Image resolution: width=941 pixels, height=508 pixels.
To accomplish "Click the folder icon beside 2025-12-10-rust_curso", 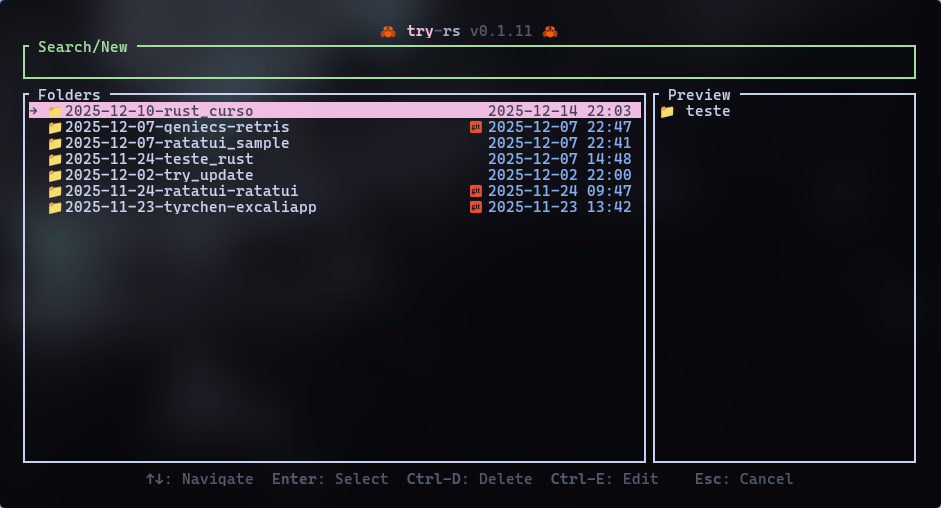I will [55, 111].
